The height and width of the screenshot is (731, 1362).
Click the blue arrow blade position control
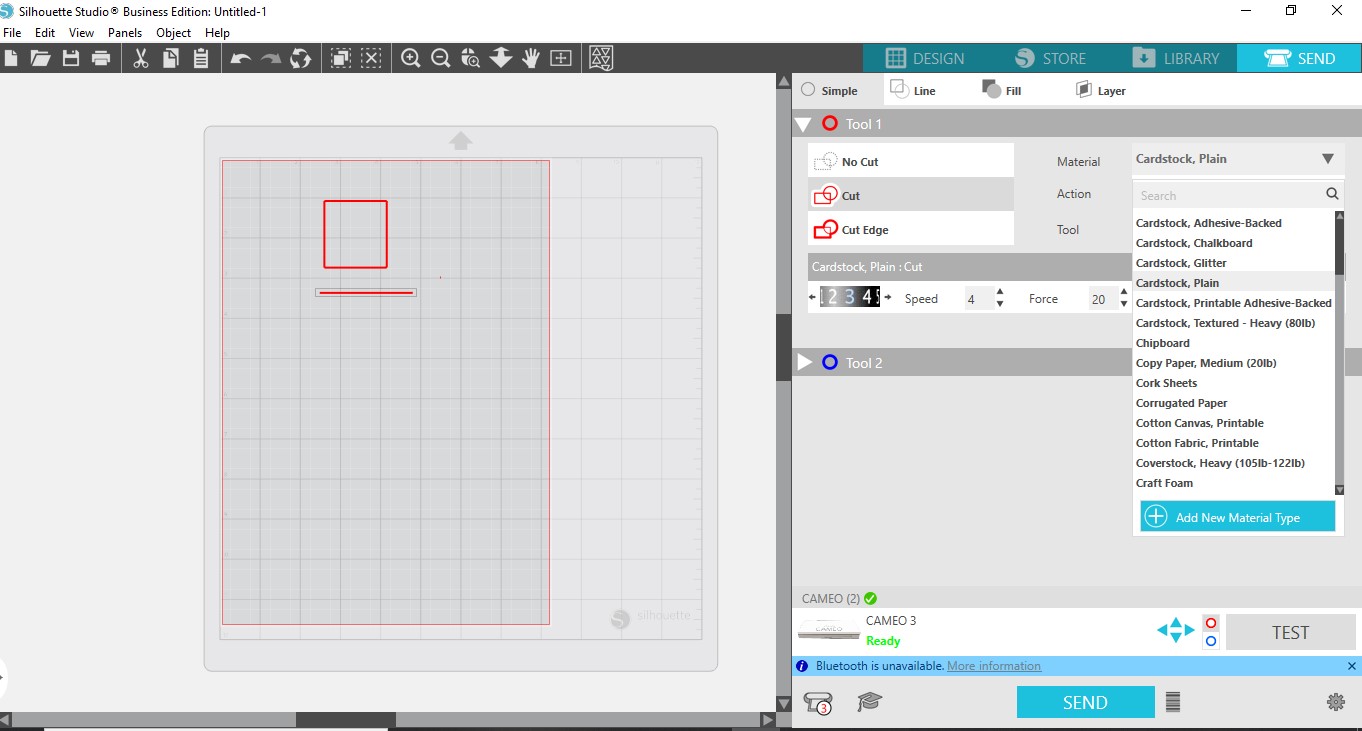point(1176,630)
